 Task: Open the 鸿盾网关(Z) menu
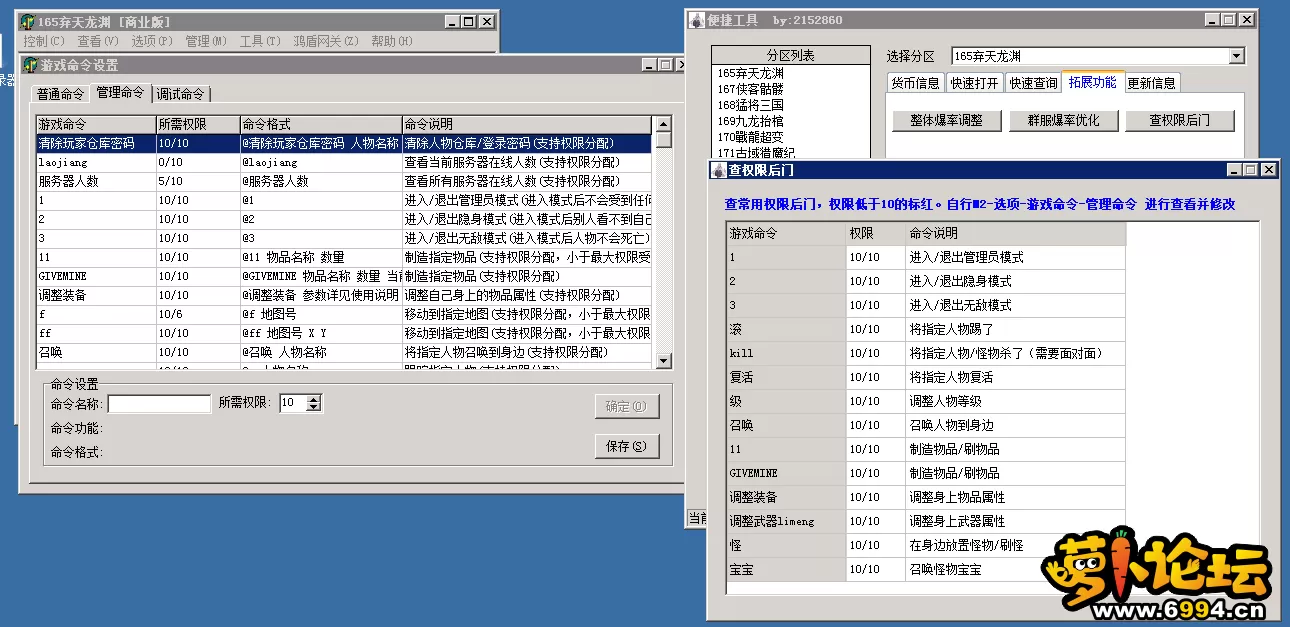click(325, 41)
